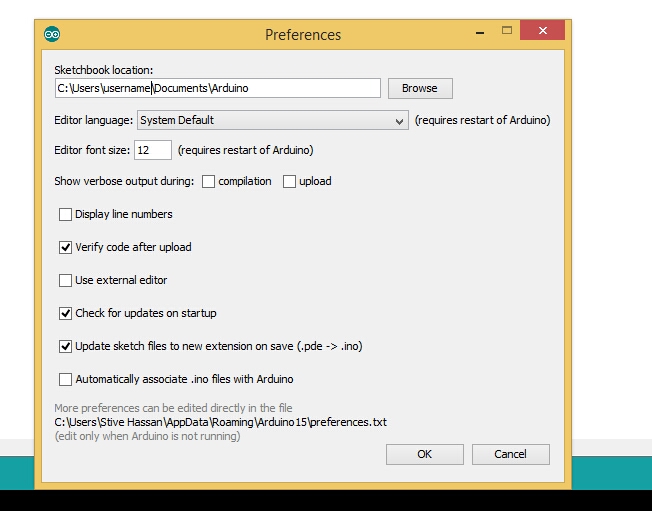Focus the Editor font size field
Image resolution: width=652 pixels, height=511 pixels.
click(x=153, y=150)
